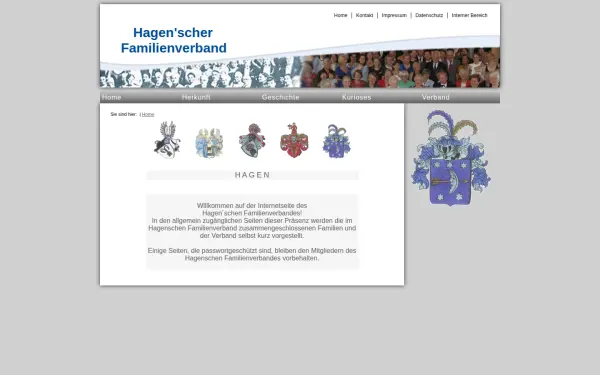Screen dimensions: 600x375
Task: Open the light blue coat of arms
Action: 209,142
